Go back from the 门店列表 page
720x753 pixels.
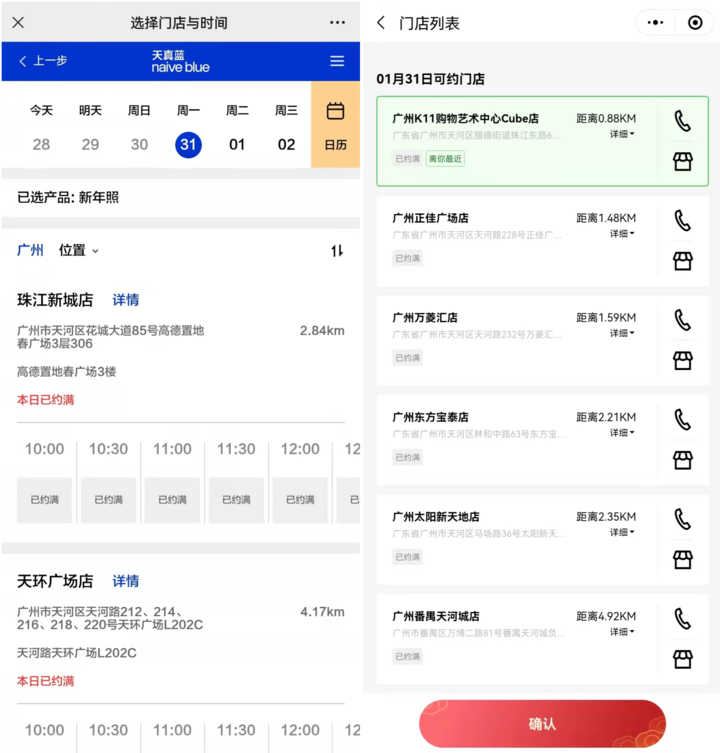[x=381, y=23]
